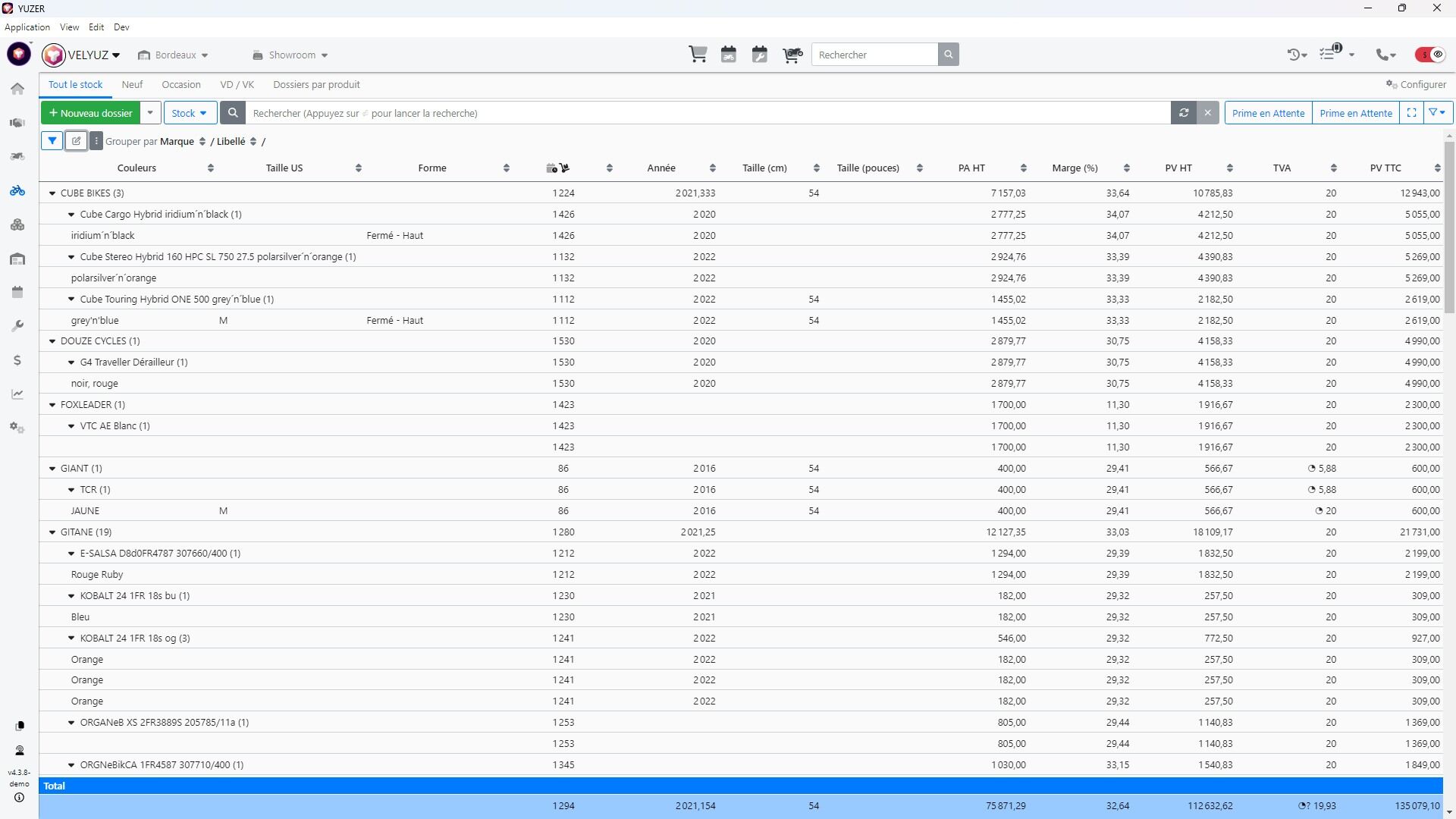Toggle the red price visibility eye switch
The width and height of the screenshot is (1456, 819).
(x=1429, y=55)
